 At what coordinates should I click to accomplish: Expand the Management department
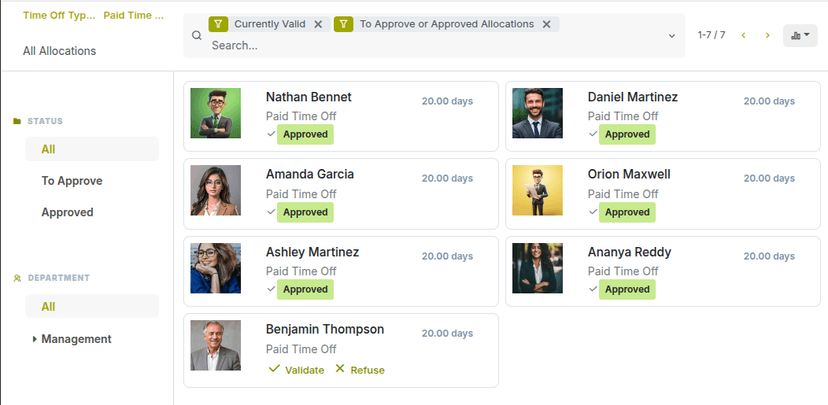[35, 339]
